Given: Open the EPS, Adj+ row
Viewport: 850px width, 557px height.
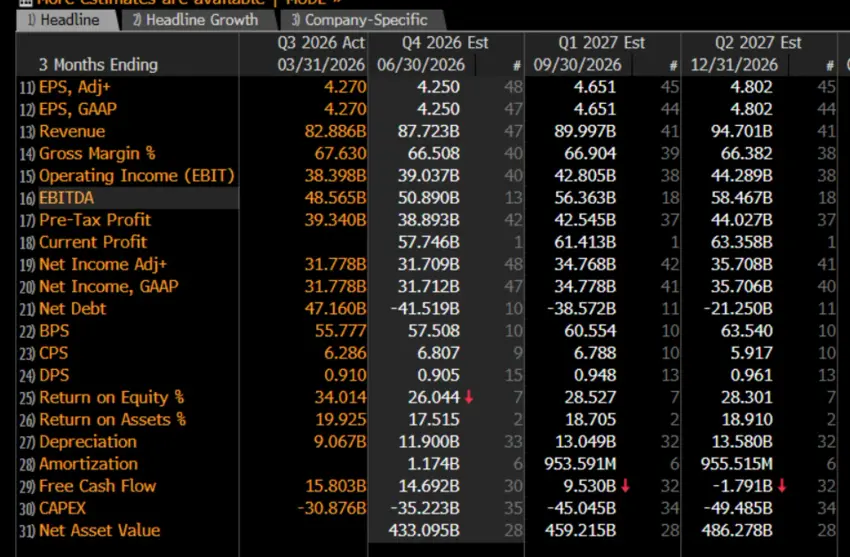Looking at the screenshot, I should click(74, 87).
